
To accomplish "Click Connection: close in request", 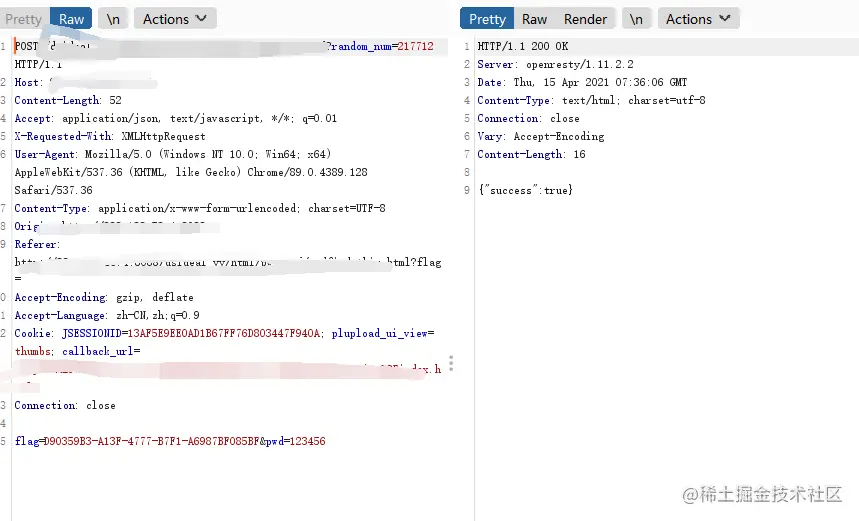I will [65, 405].
